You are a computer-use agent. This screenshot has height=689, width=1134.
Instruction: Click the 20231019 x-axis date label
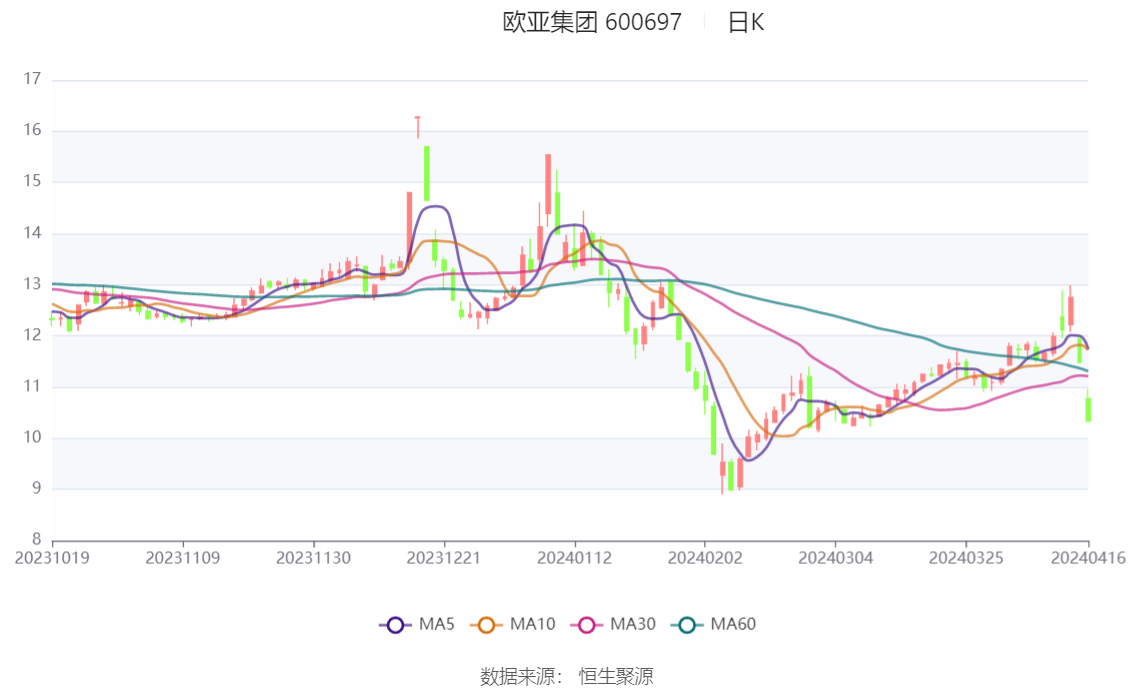52,558
